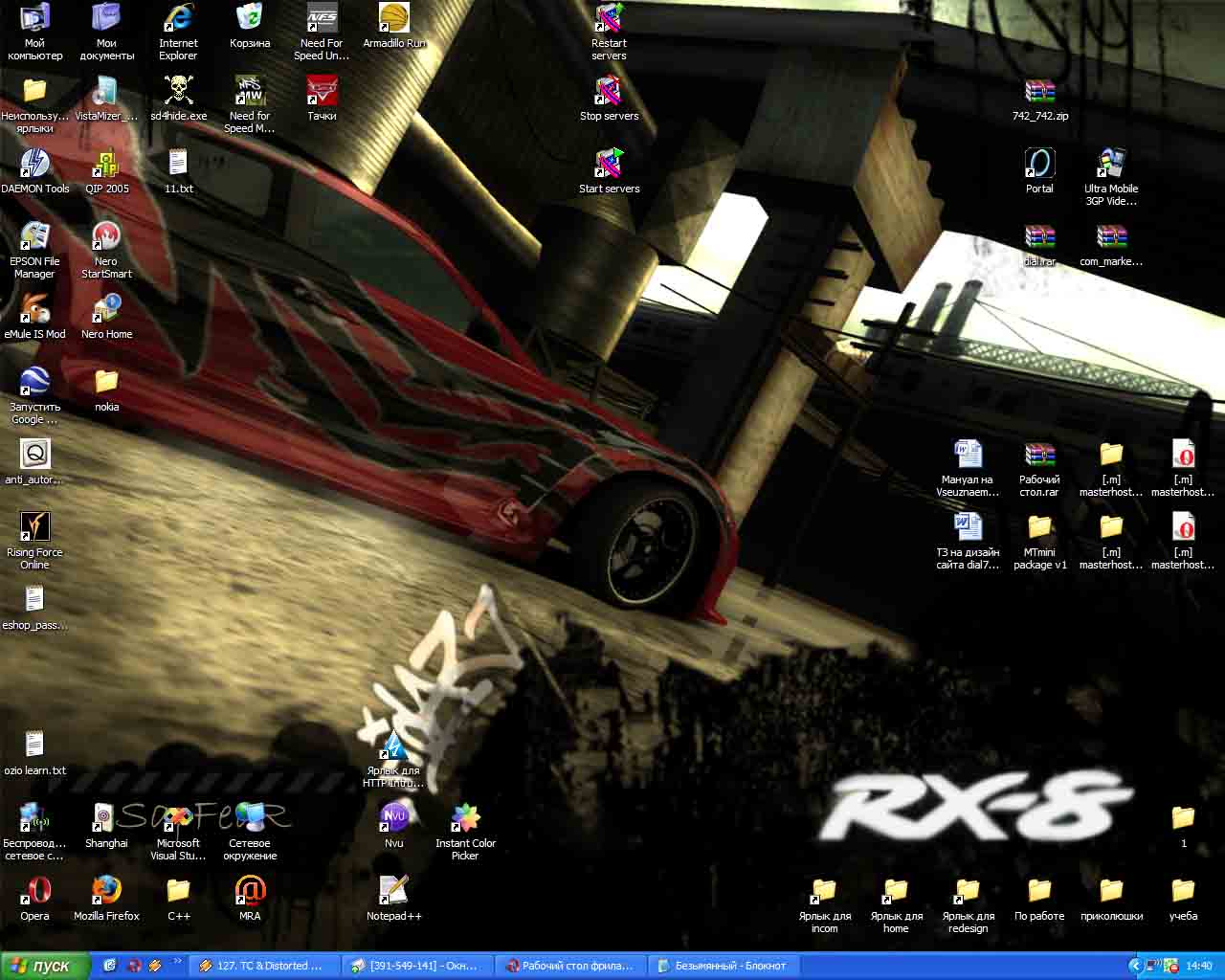1225x980 pixels.
Task: Select the Start servers shortcut
Action: 609,172
